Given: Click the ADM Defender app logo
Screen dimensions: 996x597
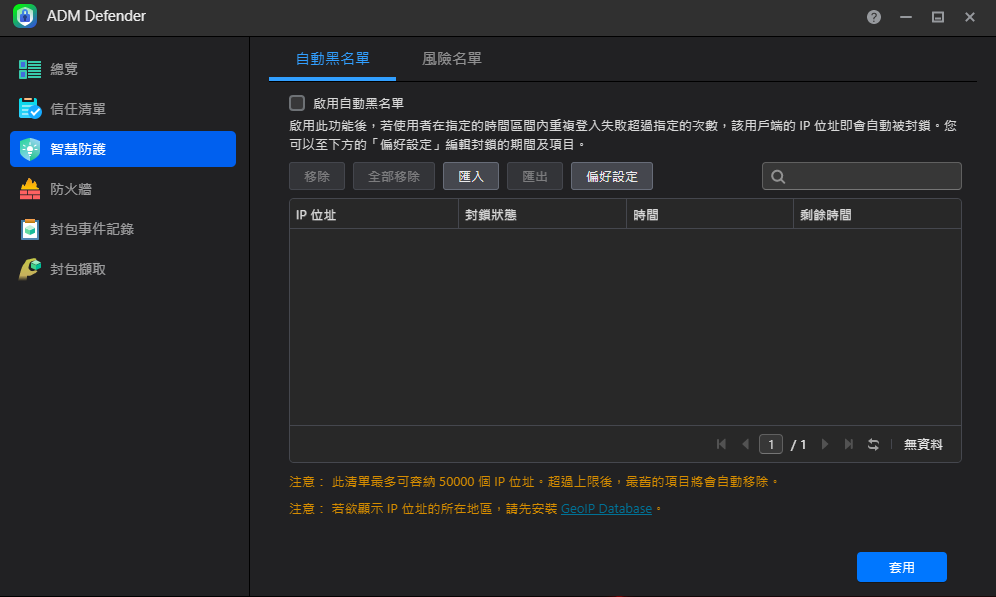Looking at the screenshot, I should [24, 17].
